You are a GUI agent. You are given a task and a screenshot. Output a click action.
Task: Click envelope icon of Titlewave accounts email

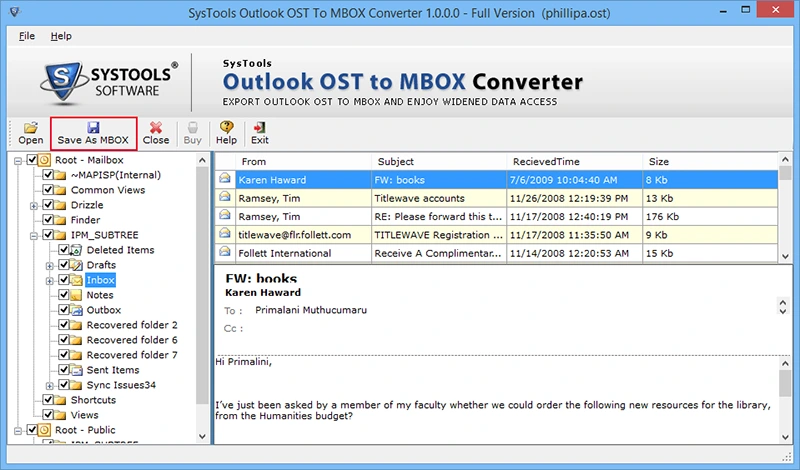pyautogui.click(x=224, y=197)
